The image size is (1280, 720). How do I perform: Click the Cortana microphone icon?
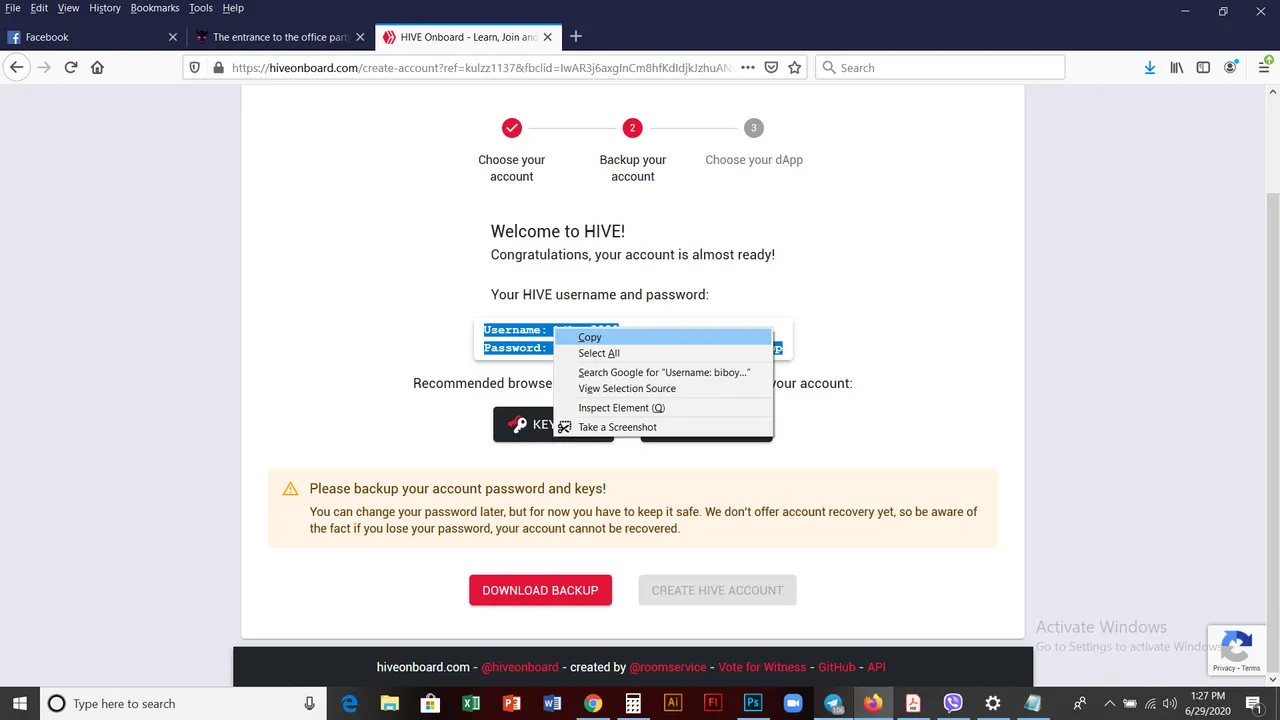pos(310,703)
